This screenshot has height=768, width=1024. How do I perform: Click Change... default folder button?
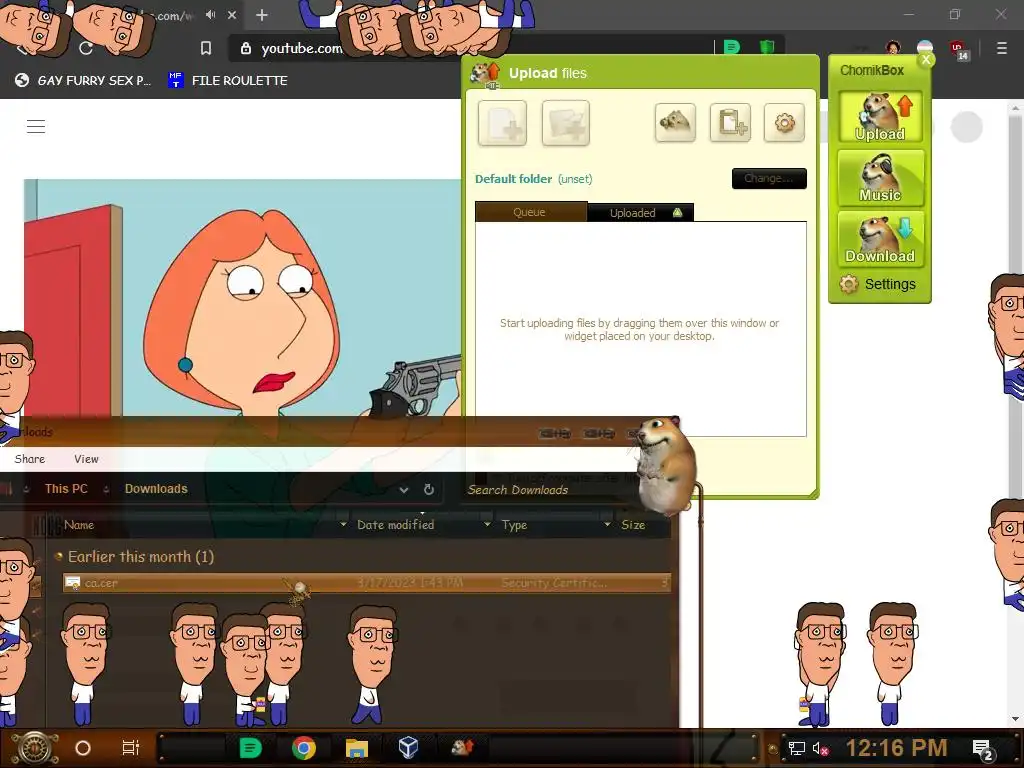(x=769, y=178)
